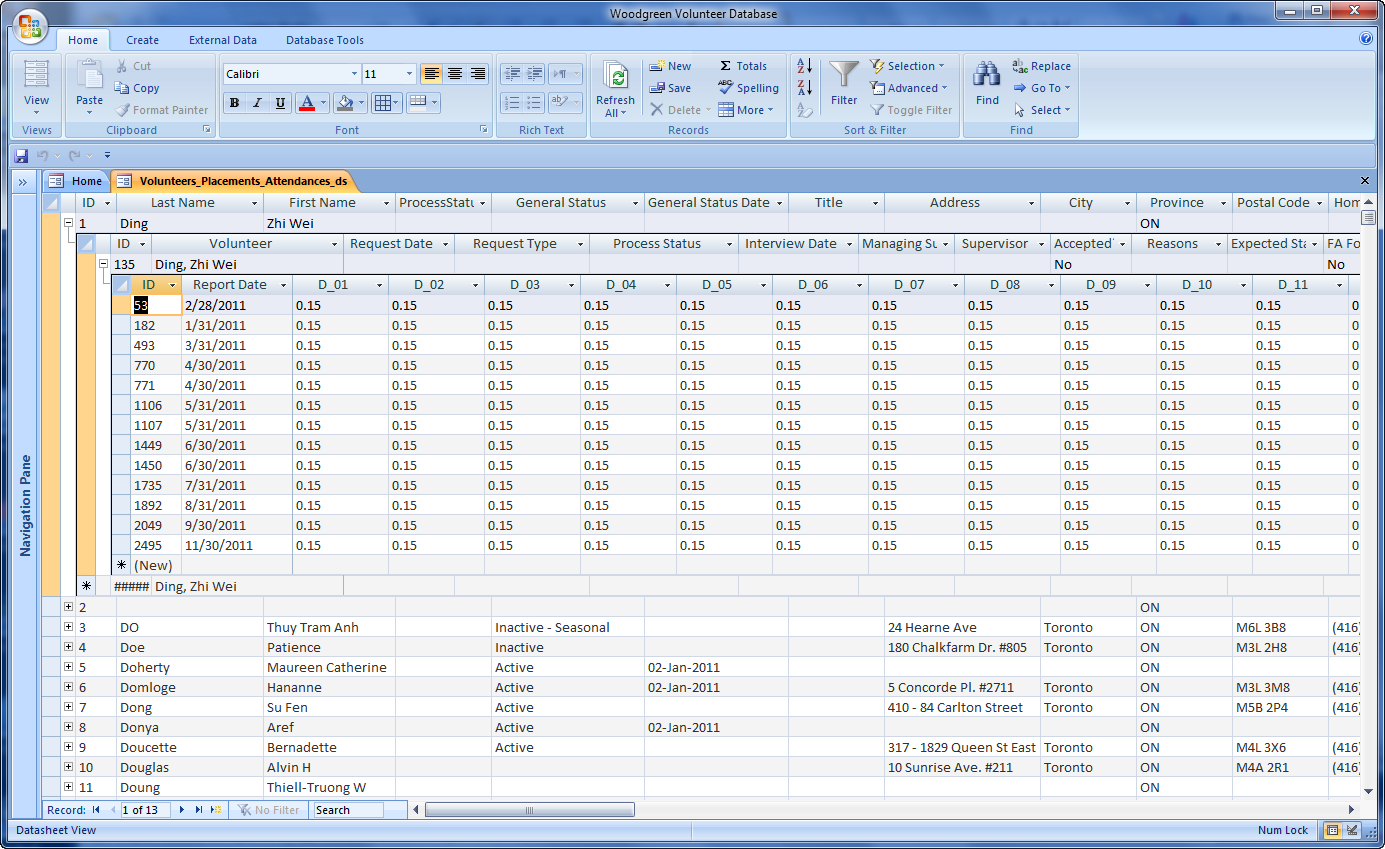Apply the fill background color

[344, 103]
